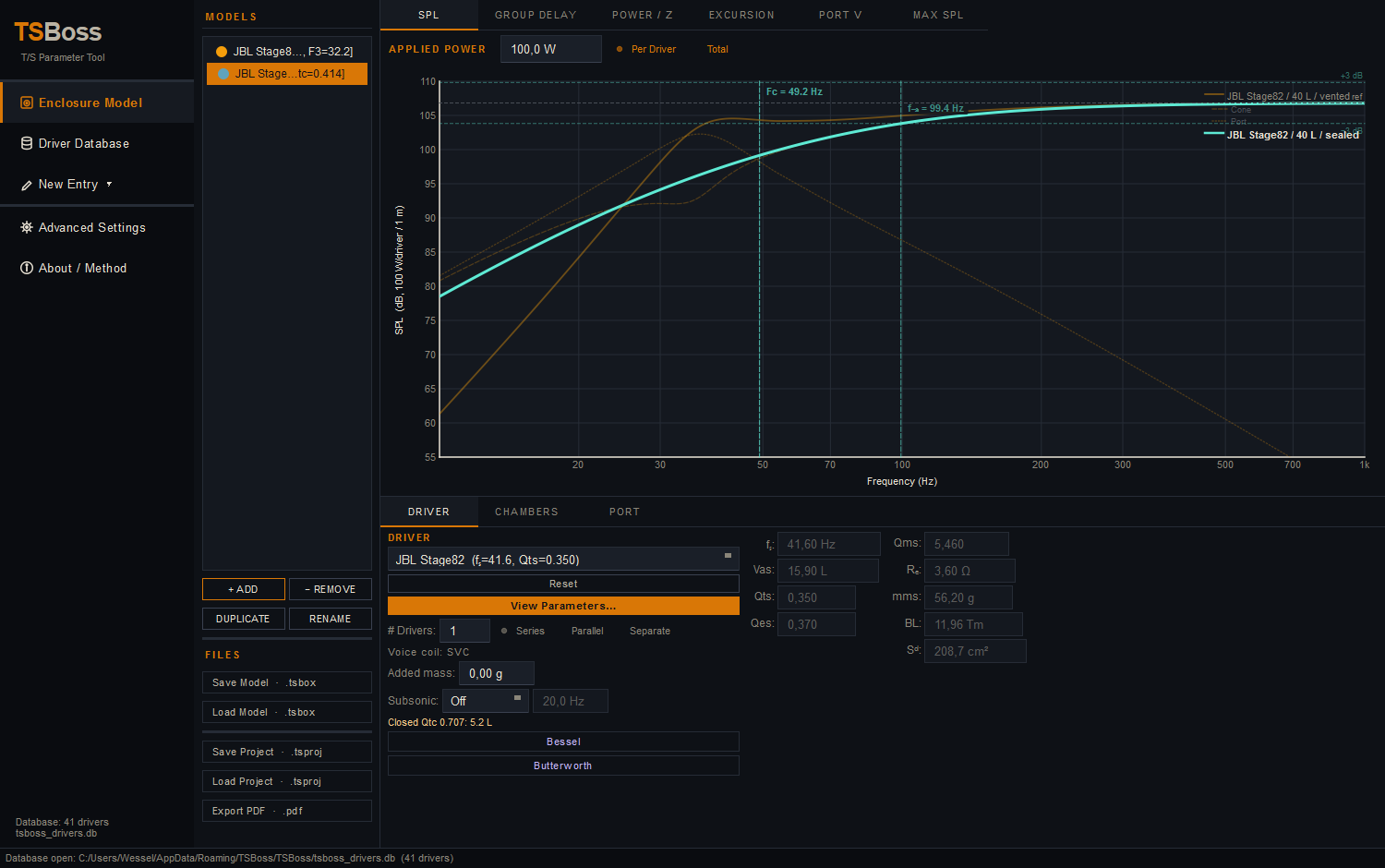Click the Sd 208,7 cm² field

[x=975, y=651]
